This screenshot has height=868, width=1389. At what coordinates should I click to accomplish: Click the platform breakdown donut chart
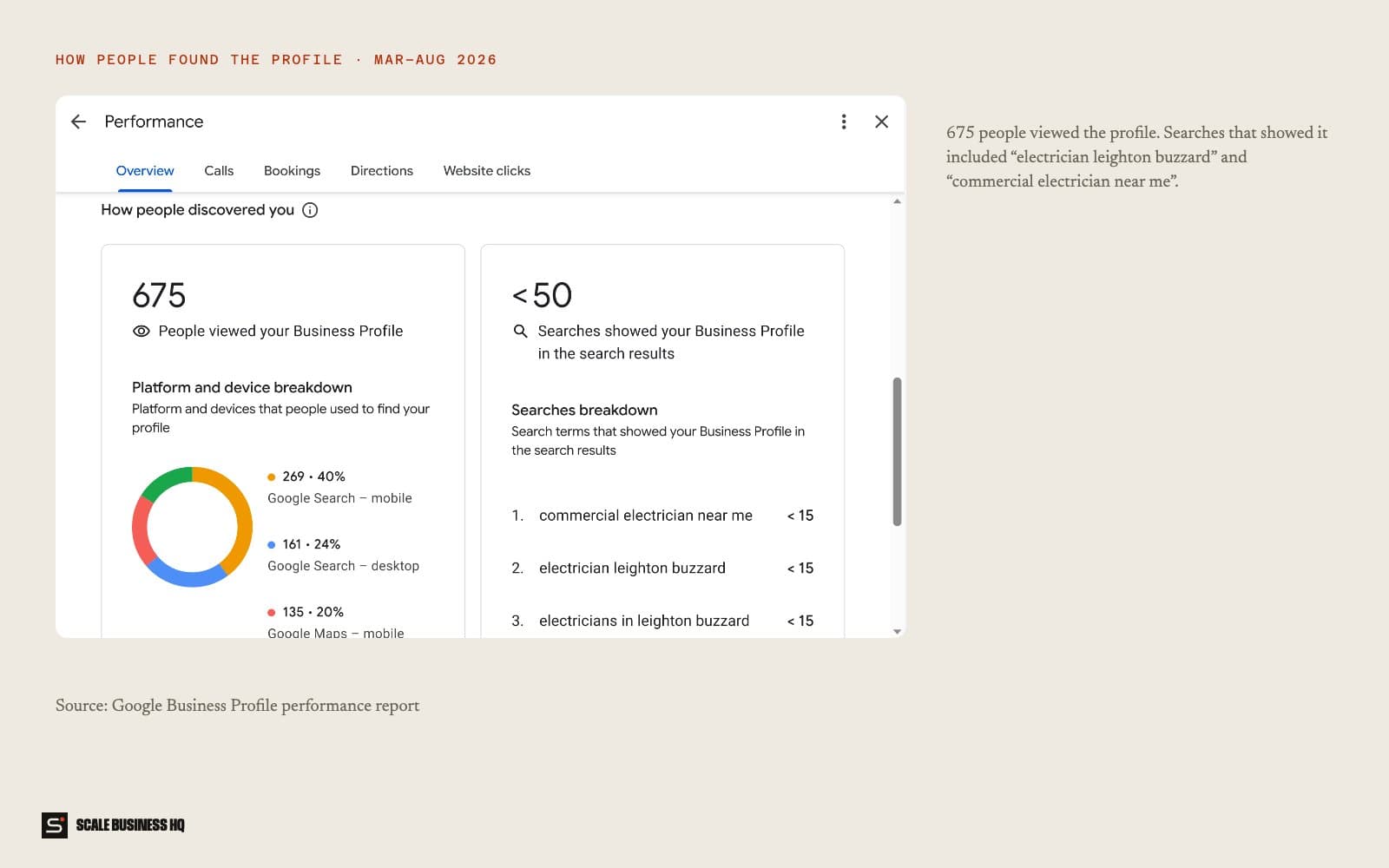192,527
